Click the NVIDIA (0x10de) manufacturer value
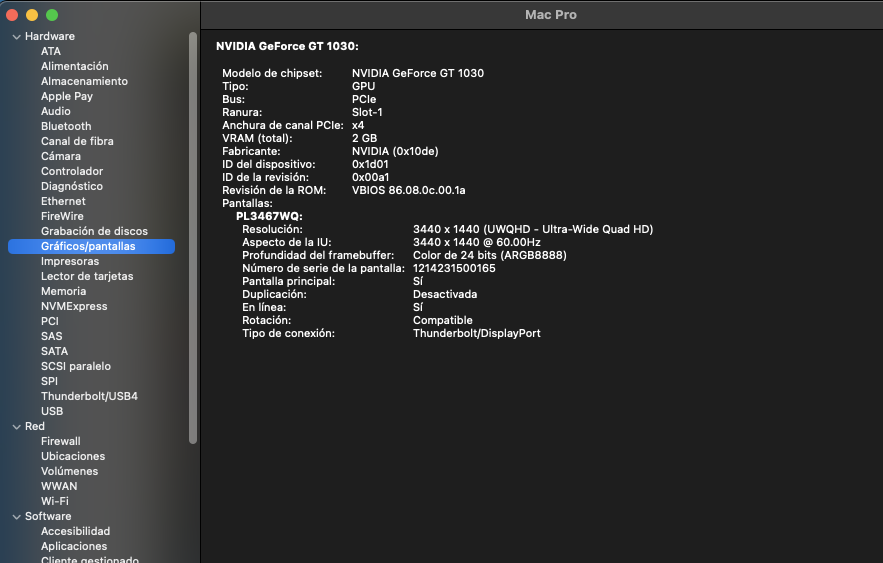The image size is (883, 563). (x=395, y=151)
